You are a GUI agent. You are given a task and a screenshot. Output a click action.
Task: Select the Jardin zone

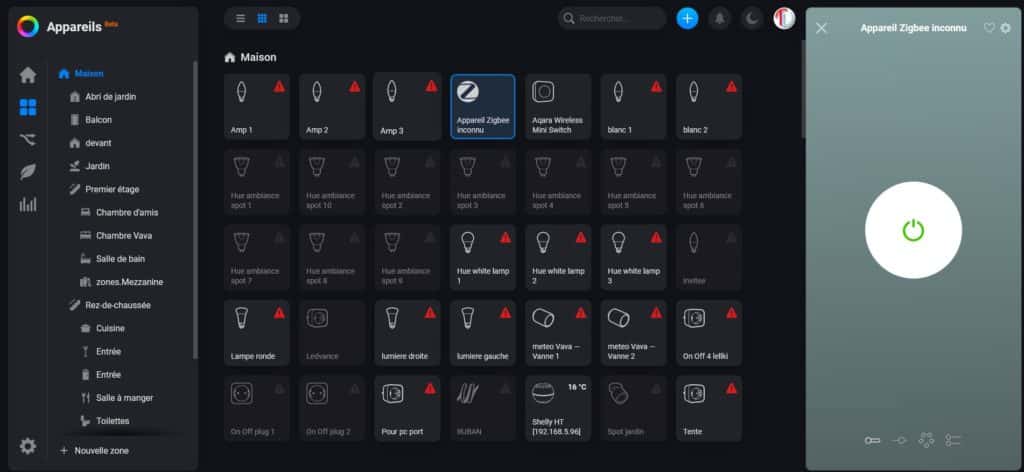point(98,166)
